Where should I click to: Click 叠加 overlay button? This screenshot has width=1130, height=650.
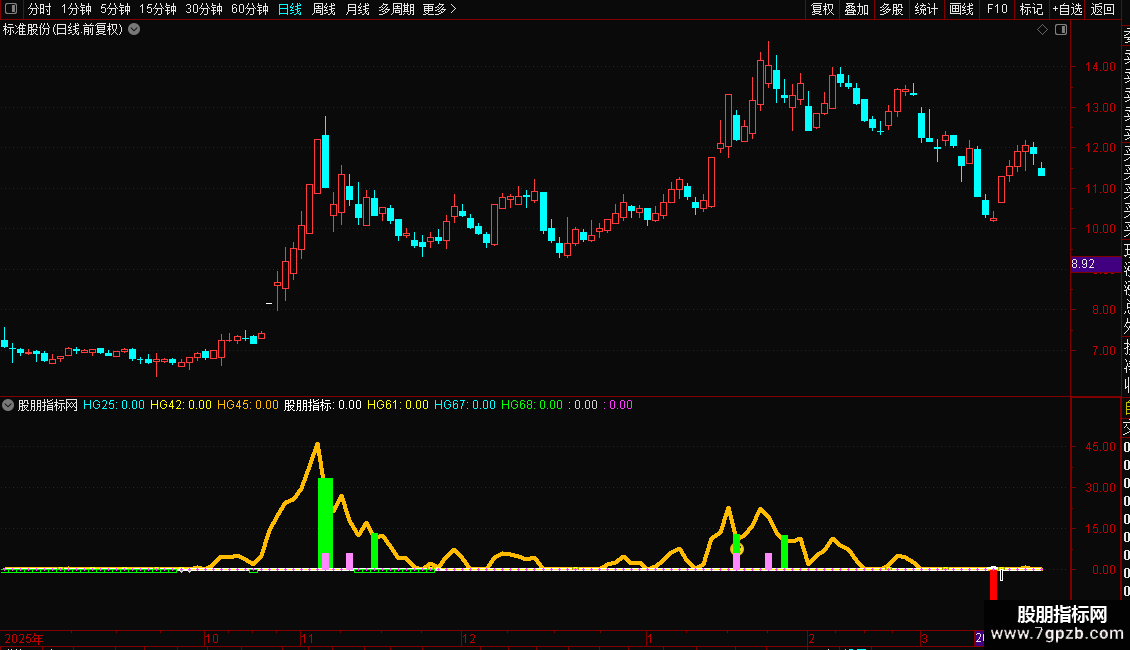pyautogui.click(x=856, y=9)
